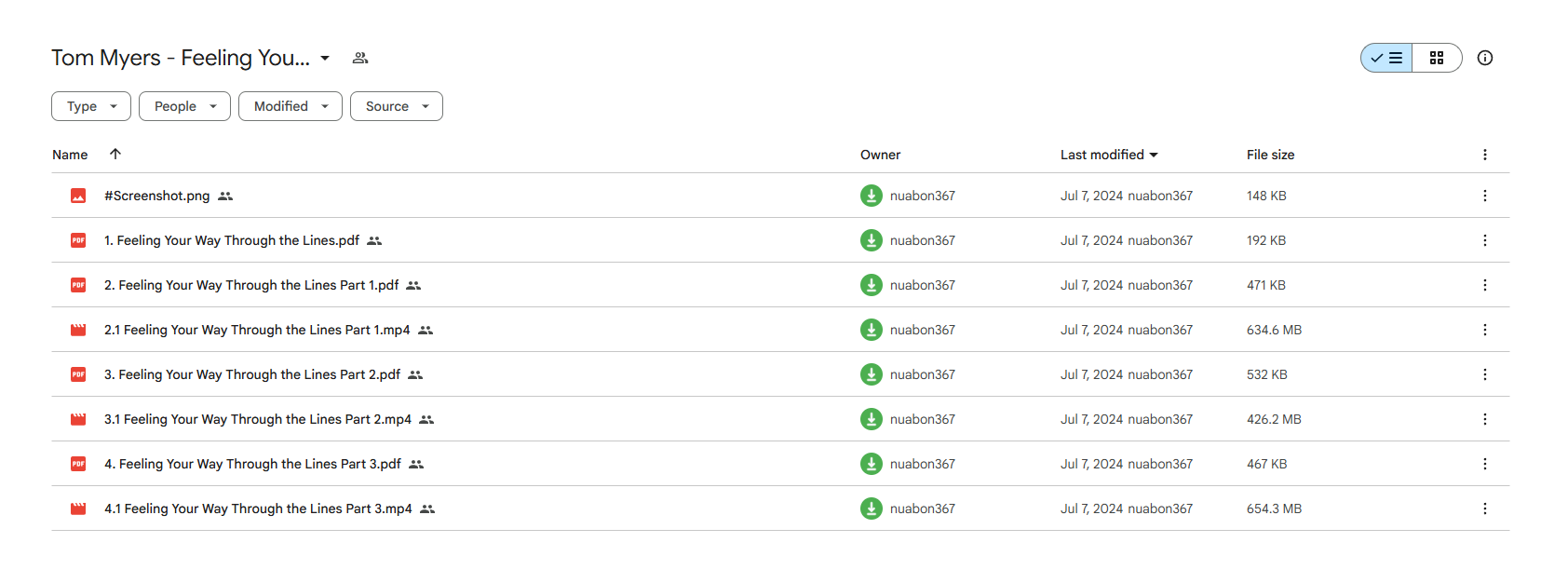Viewport: 1568px width, 583px height.
Task: Reverse sort direction with the Name arrow
Action: click(x=115, y=154)
